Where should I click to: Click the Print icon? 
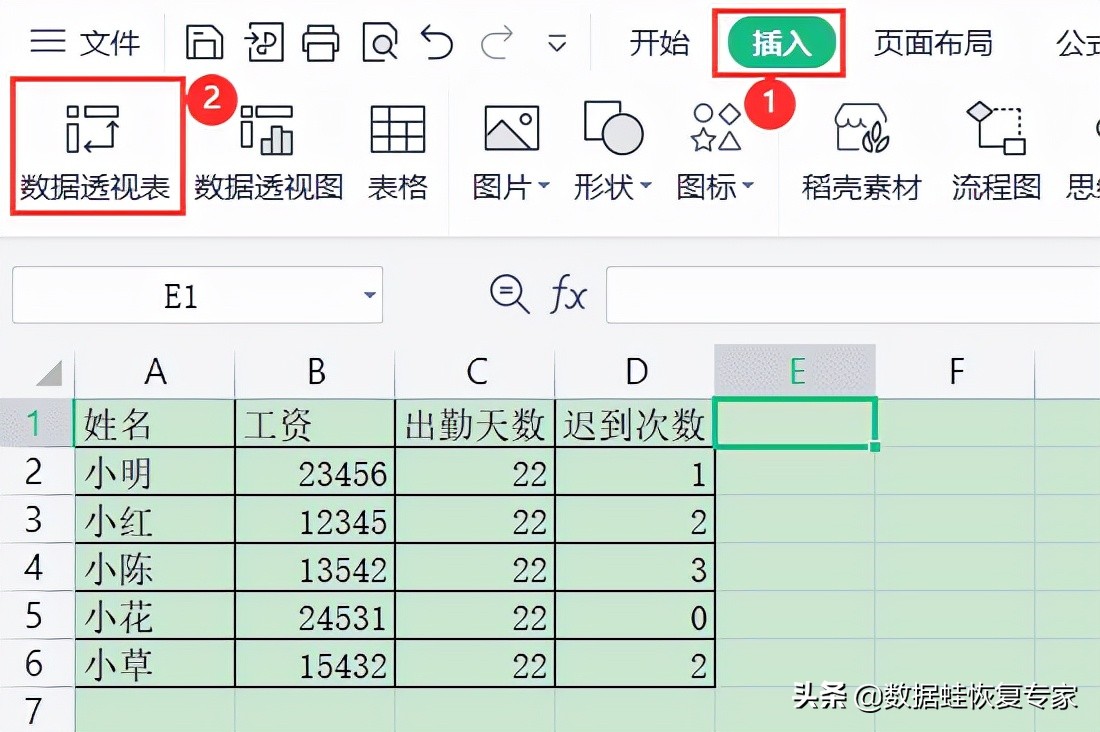[x=321, y=42]
